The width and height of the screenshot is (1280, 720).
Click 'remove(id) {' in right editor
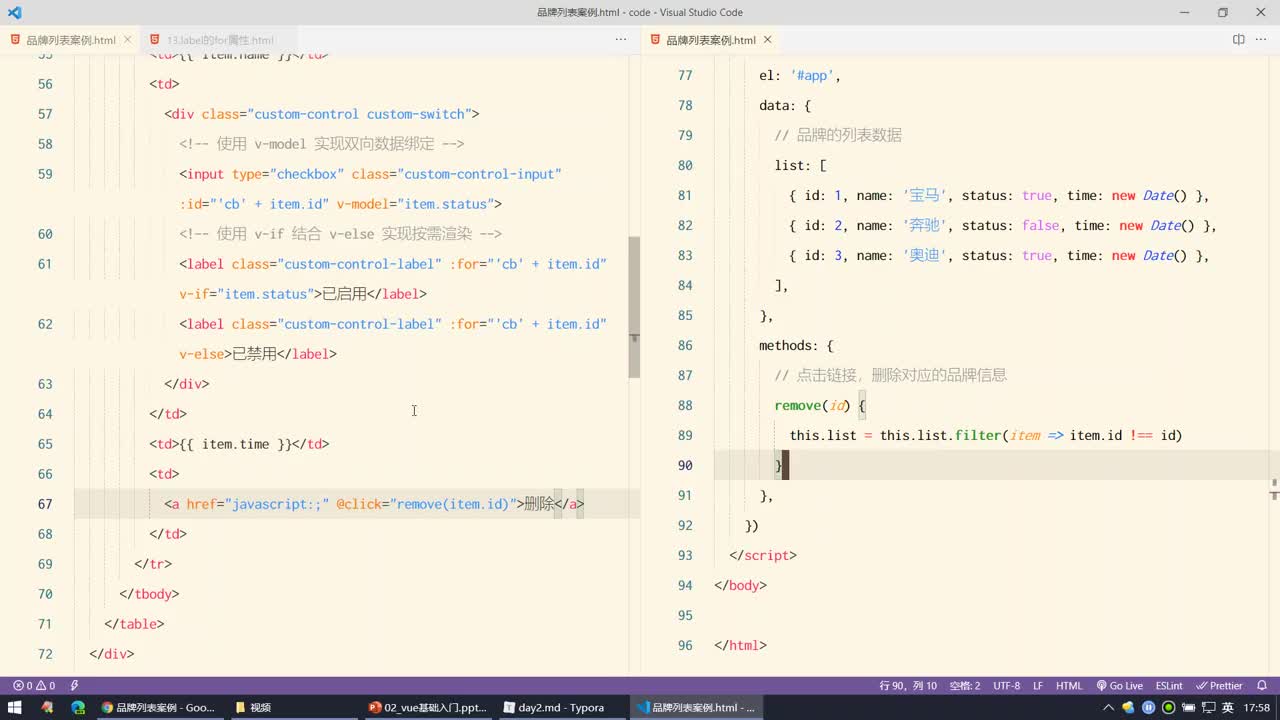click(820, 405)
